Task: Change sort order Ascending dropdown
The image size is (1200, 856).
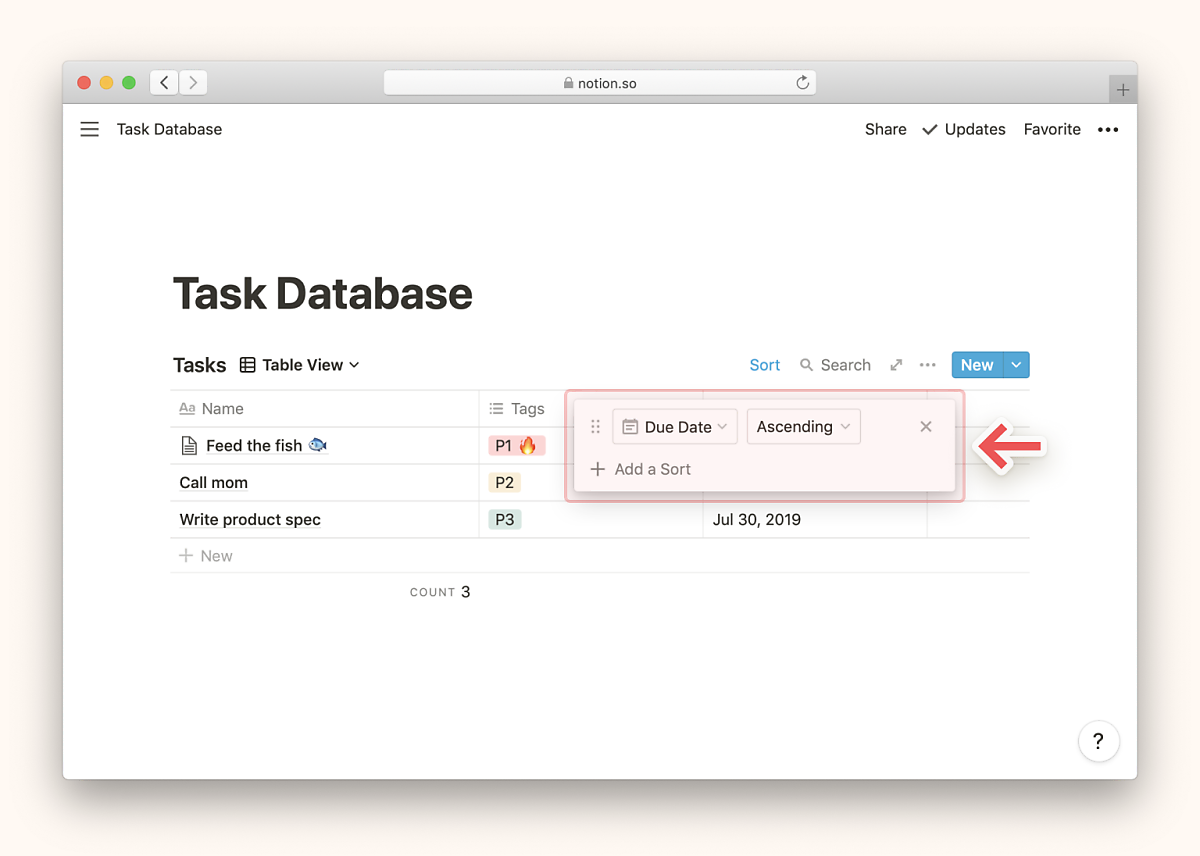Action: coord(804,427)
